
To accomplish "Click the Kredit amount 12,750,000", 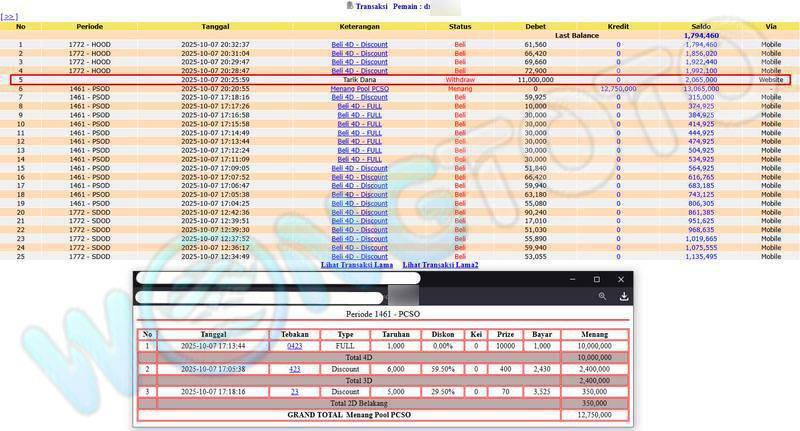I will (617, 89).
